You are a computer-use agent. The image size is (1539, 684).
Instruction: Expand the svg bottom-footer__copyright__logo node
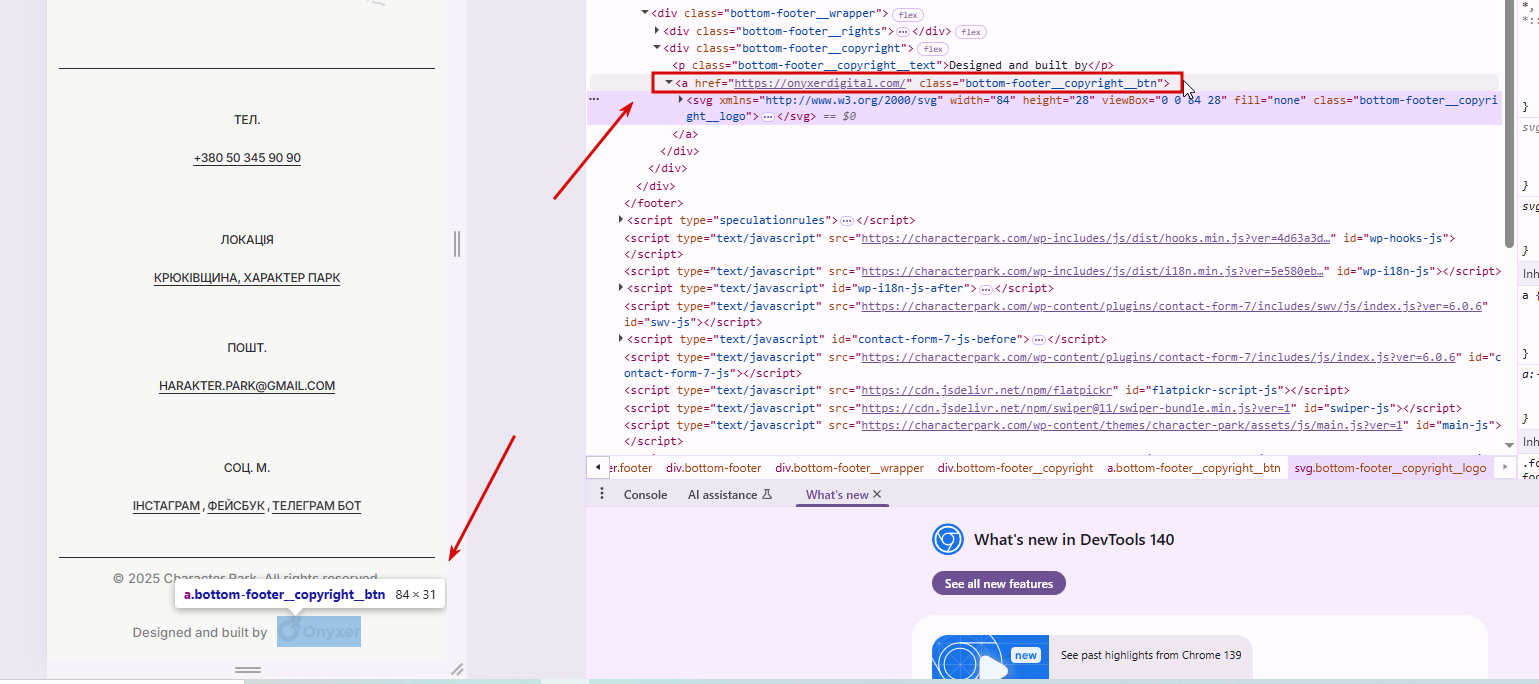(681, 99)
